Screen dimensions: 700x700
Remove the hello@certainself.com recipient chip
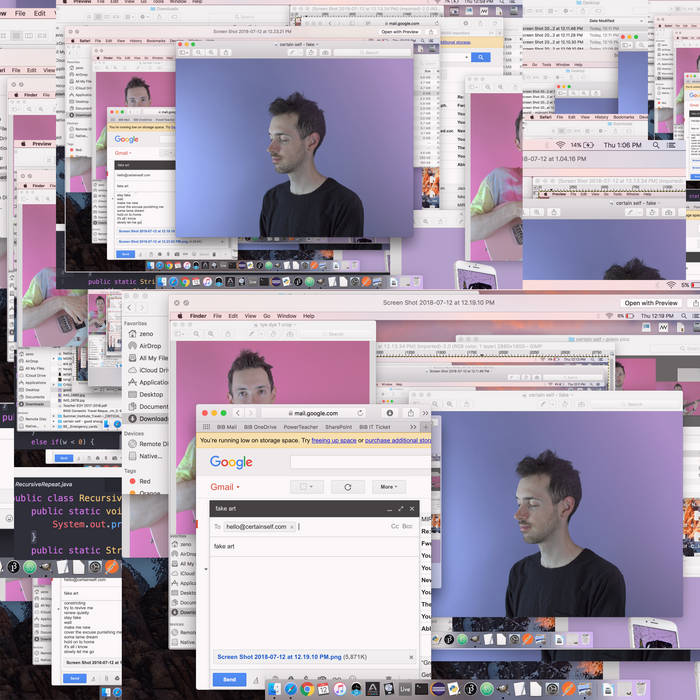click(292, 526)
